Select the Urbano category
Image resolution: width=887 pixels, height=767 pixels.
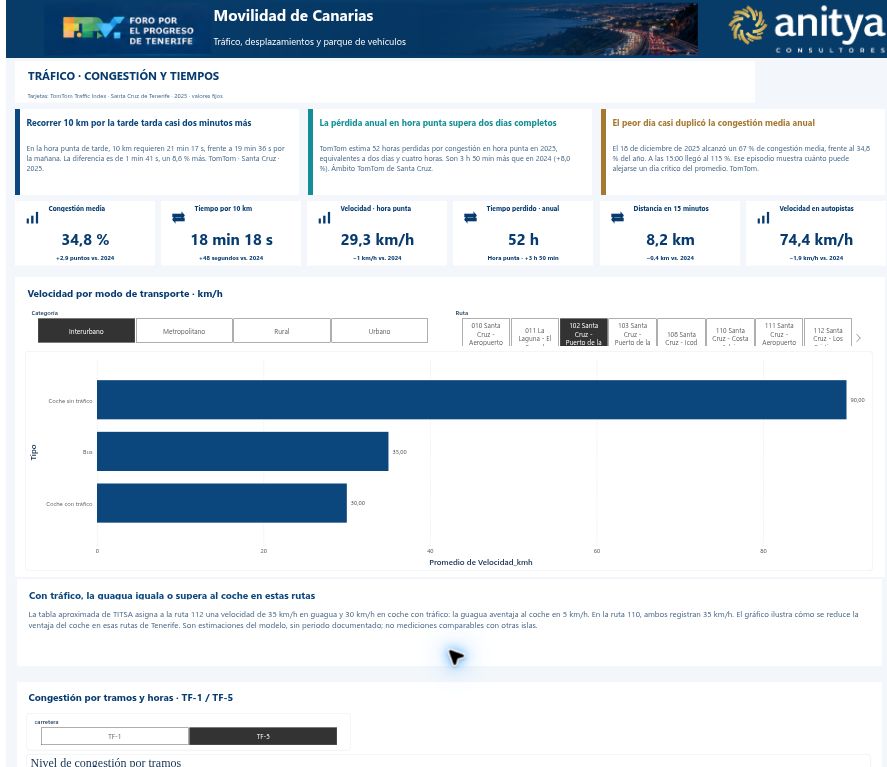(379, 331)
